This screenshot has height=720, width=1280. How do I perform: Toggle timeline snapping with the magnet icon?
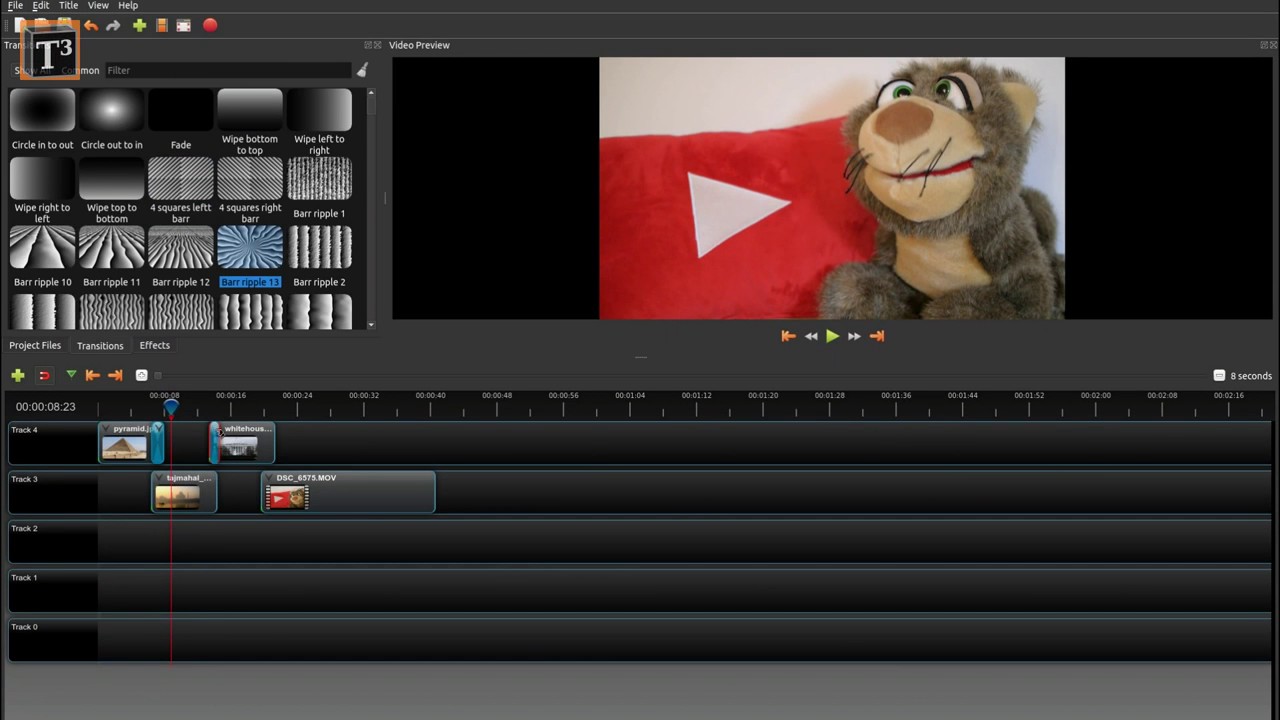coord(44,375)
